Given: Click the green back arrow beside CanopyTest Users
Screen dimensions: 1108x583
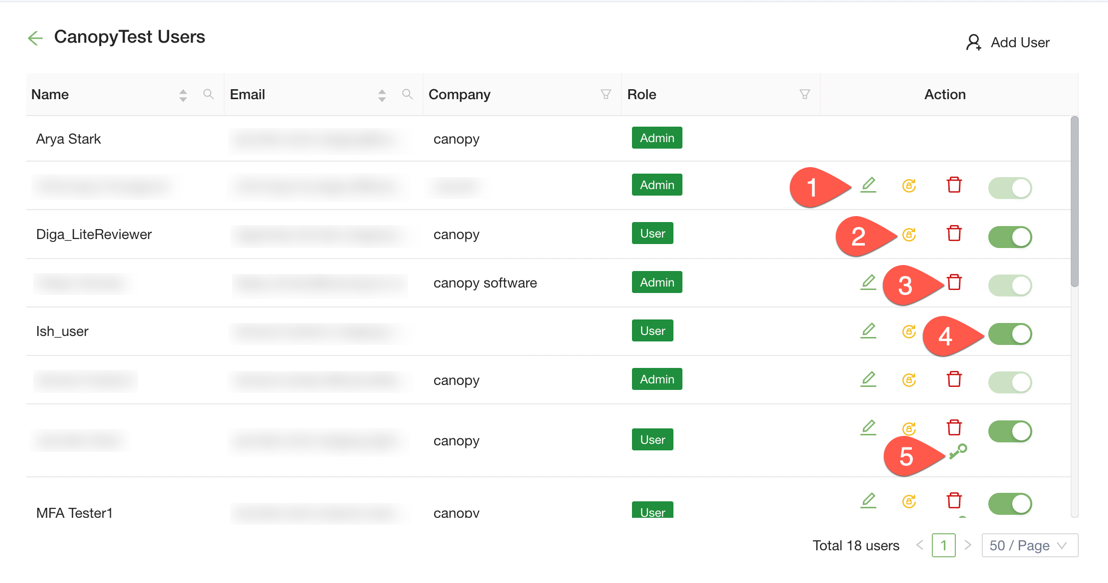Looking at the screenshot, I should point(35,38).
